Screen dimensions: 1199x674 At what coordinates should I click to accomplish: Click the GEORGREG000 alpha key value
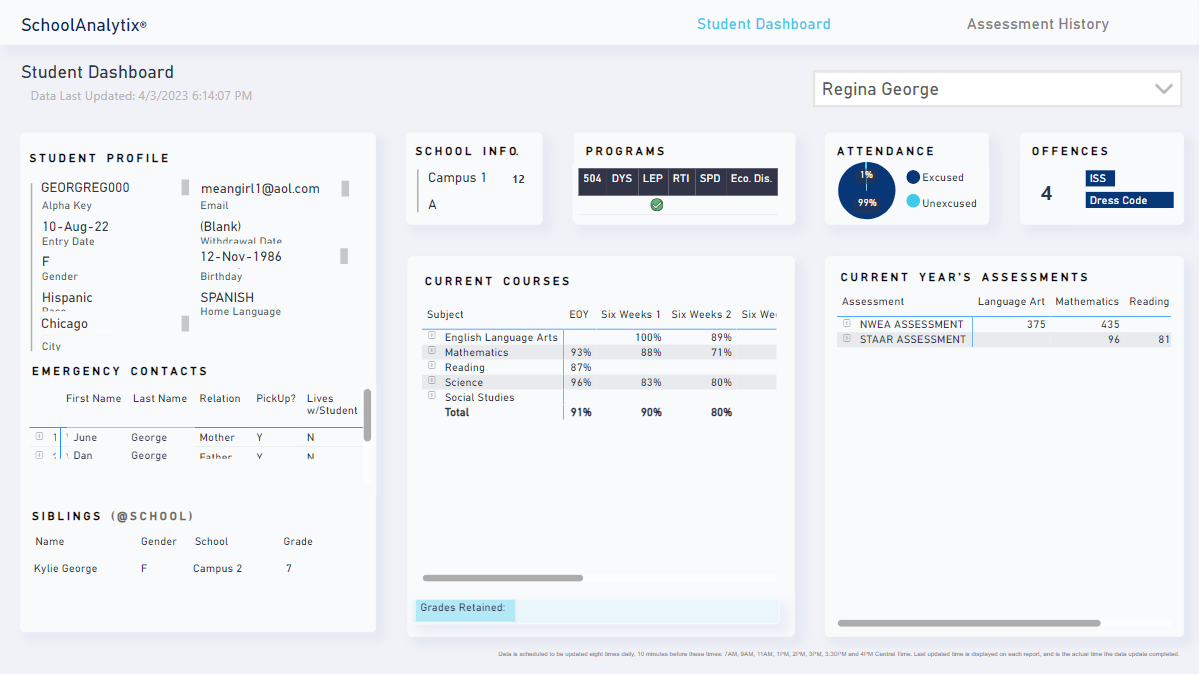tap(85, 187)
